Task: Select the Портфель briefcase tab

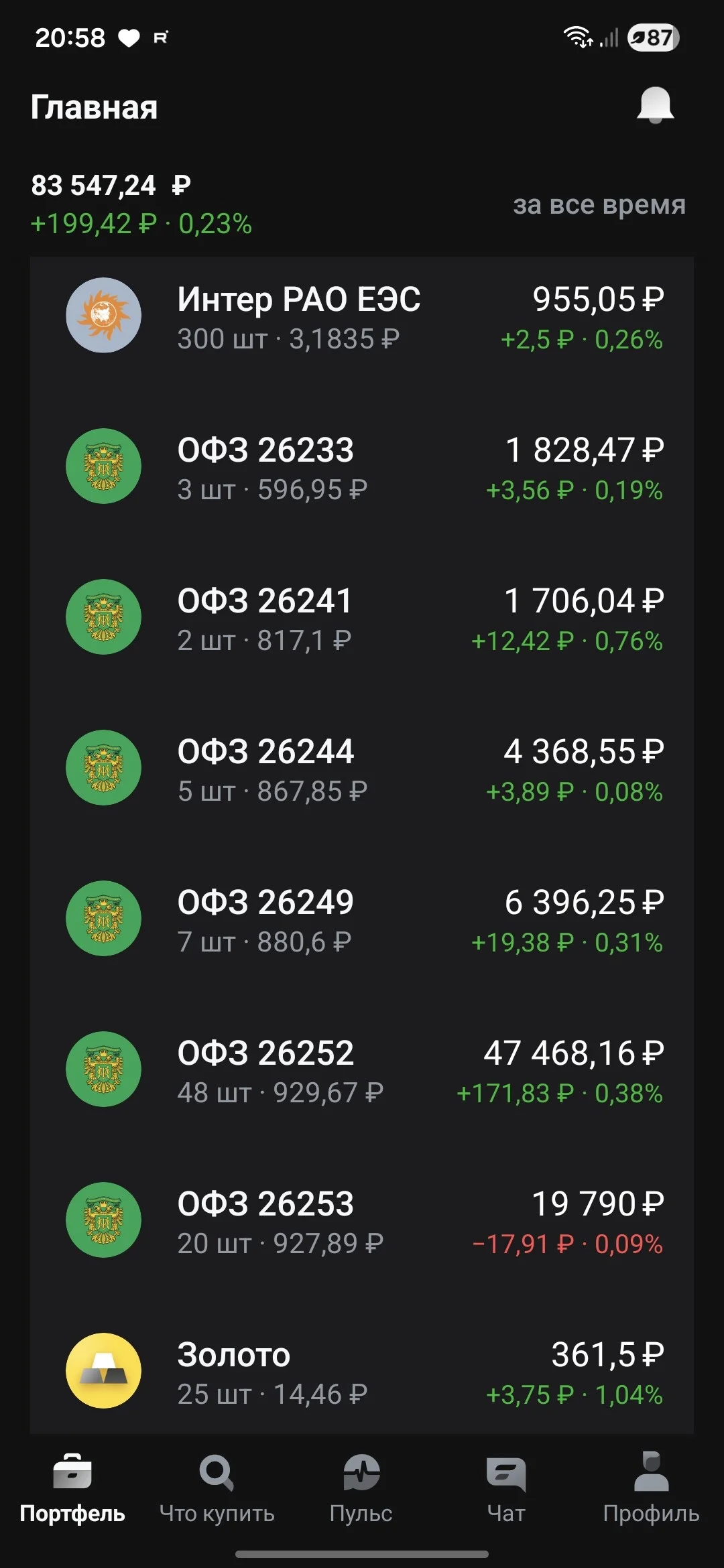Action: pyautogui.click(x=72, y=1488)
